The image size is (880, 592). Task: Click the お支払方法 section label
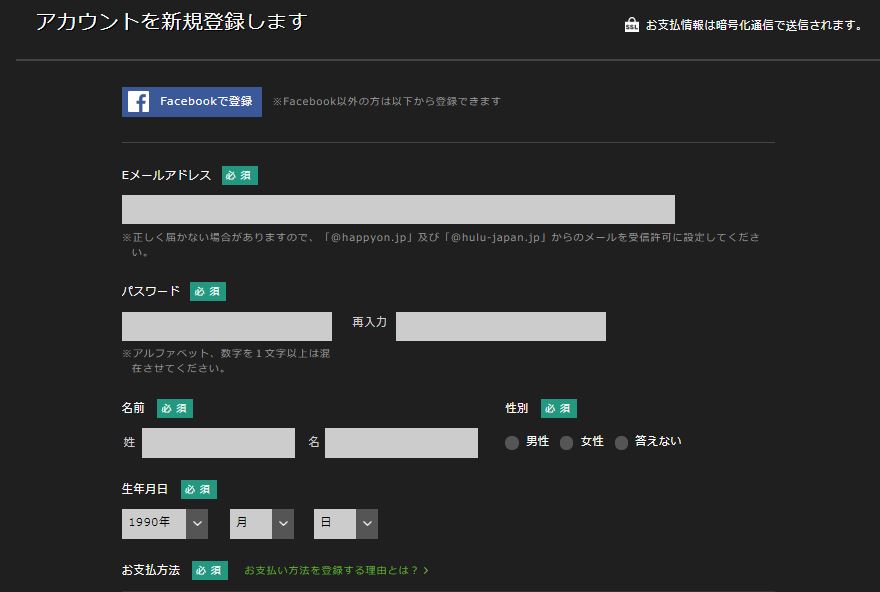[151, 570]
